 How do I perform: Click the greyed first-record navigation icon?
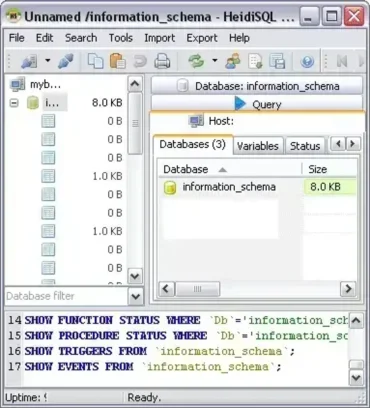click(x=342, y=61)
